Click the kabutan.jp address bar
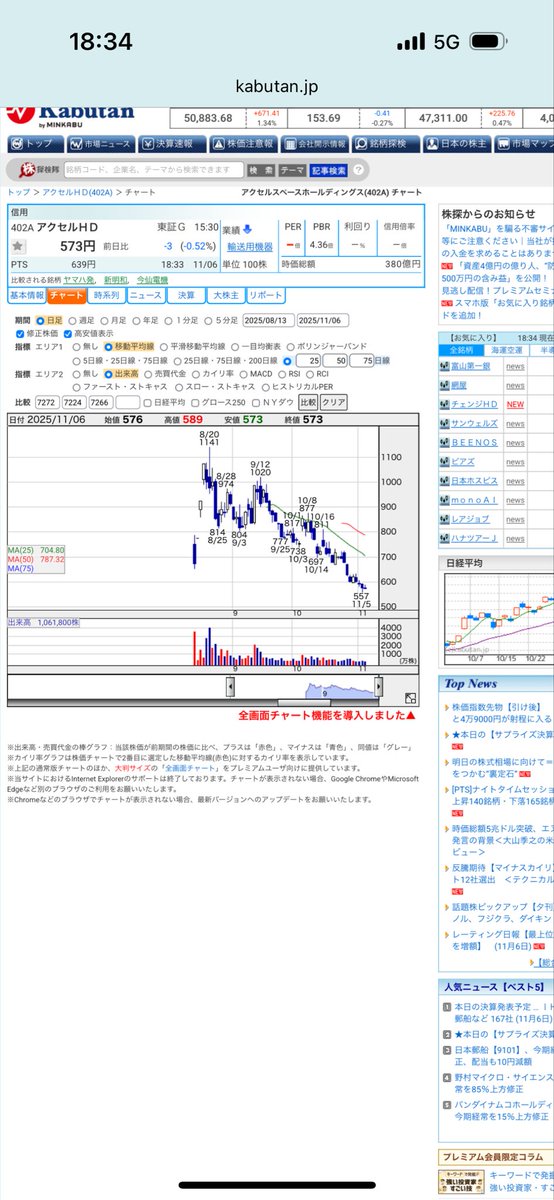This screenshot has height=1200, width=554. click(x=277, y=88)
